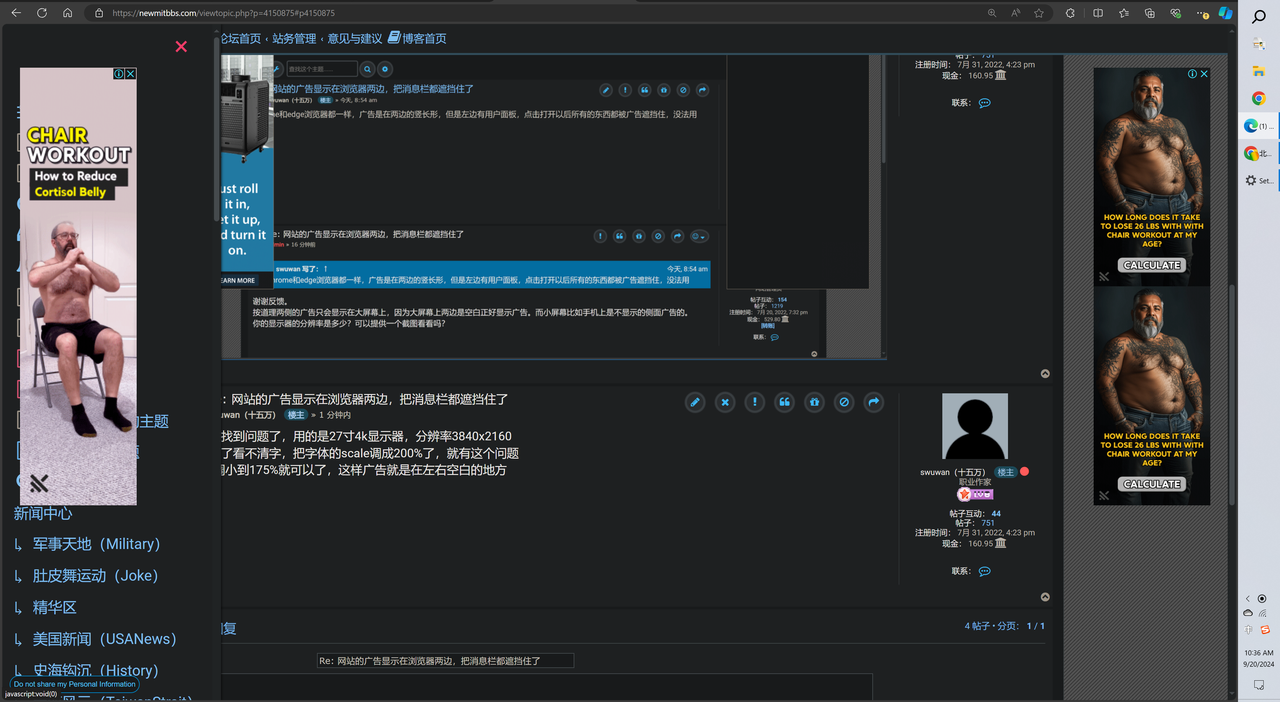
Task: Open the browser home page
Action: pyautogui.click(x=67, y=13)
